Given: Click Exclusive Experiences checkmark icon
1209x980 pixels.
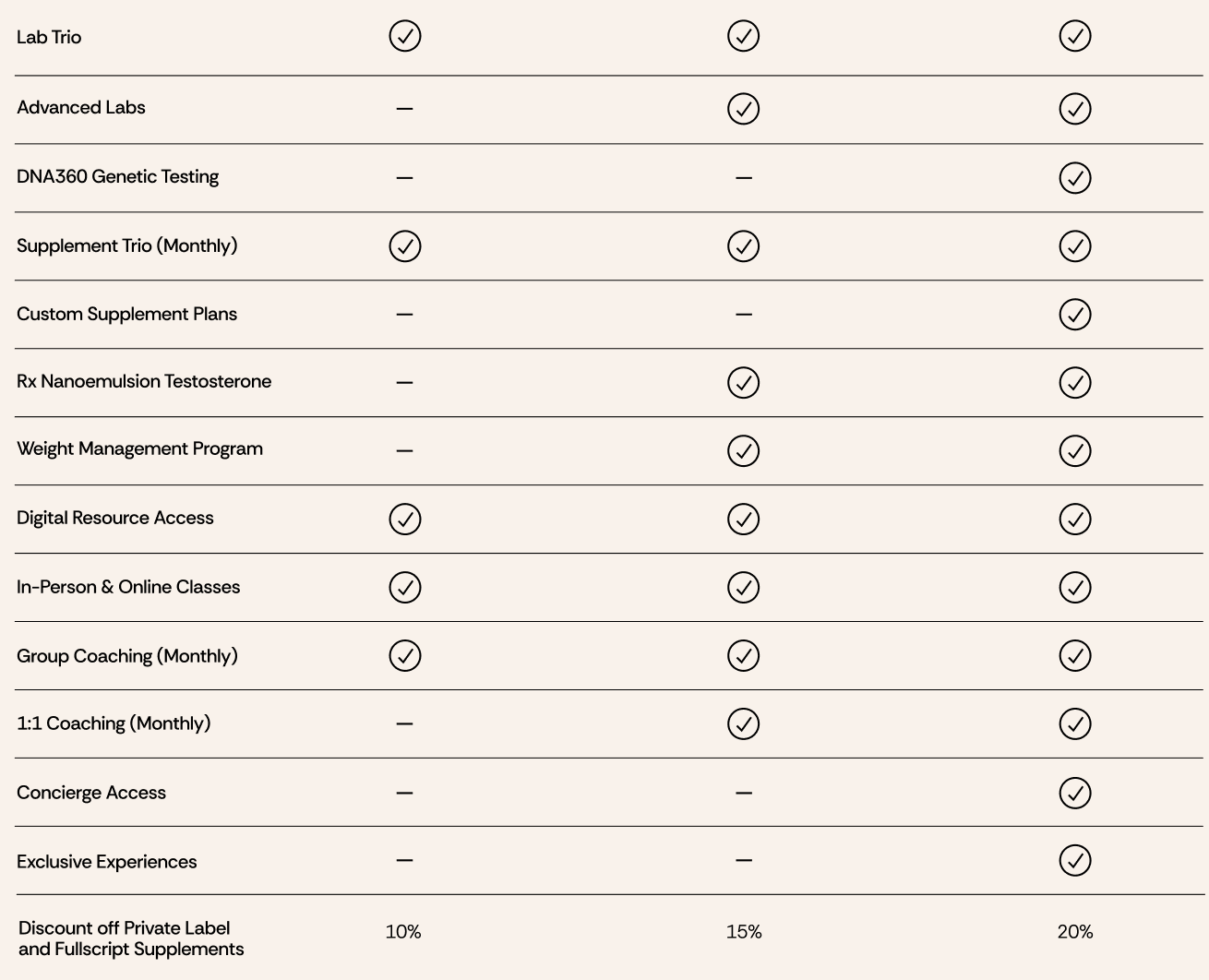Looking at the screenshot, I should (1074, 860).
